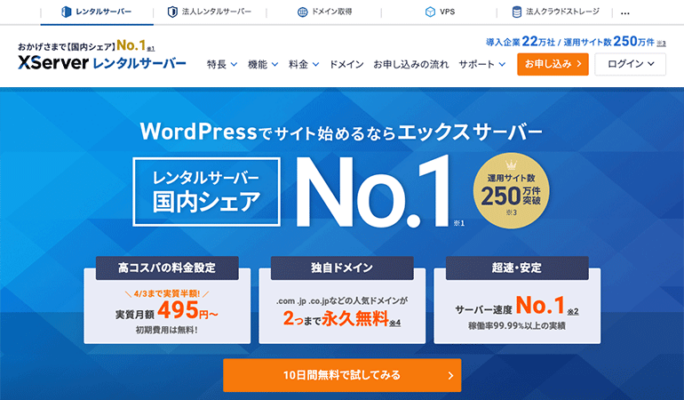Open the VPS tab

440,12
